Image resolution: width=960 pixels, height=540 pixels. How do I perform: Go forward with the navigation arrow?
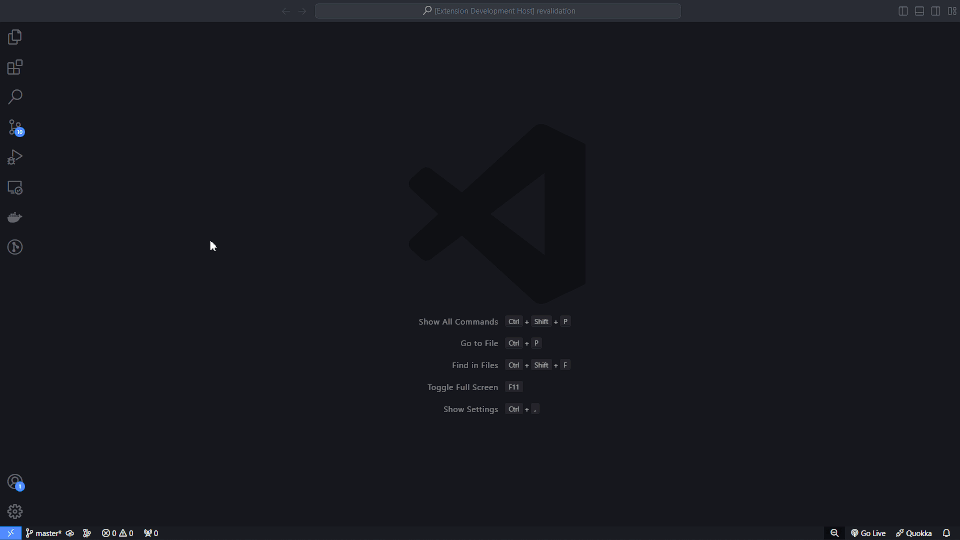302,11
